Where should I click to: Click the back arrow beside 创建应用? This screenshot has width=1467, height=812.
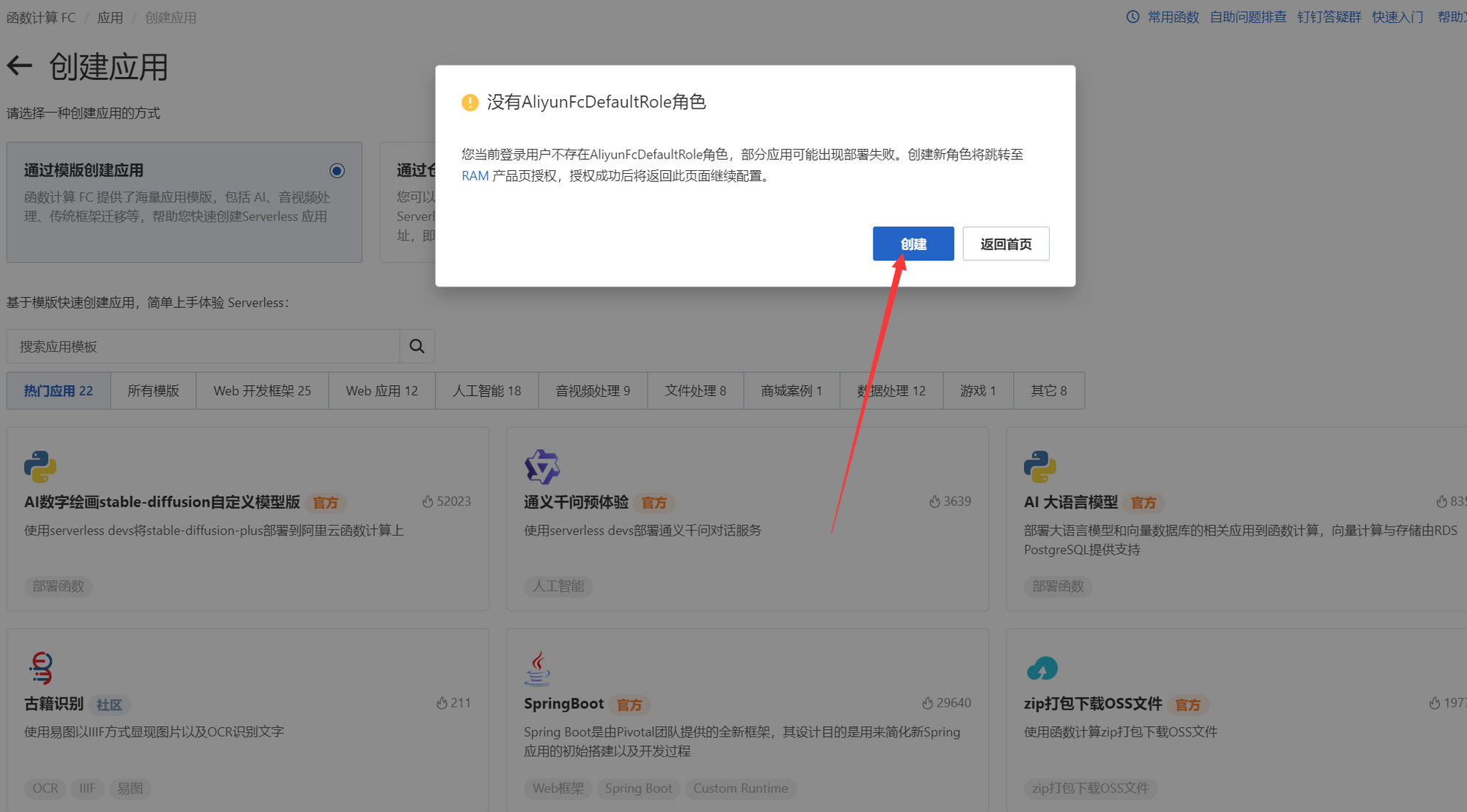click(18, 66)
